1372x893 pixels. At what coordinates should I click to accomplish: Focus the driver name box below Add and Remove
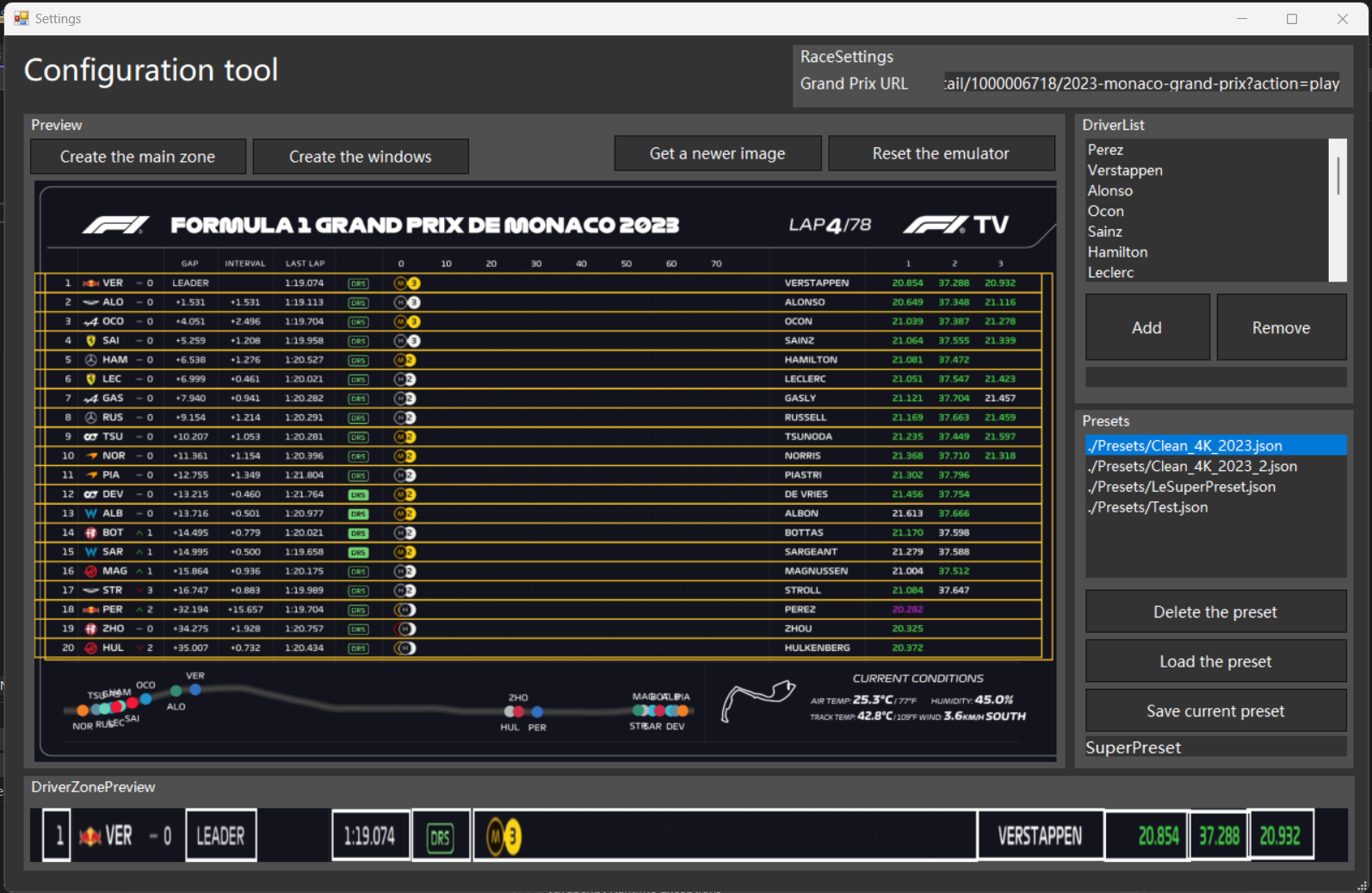point(1215,376)
